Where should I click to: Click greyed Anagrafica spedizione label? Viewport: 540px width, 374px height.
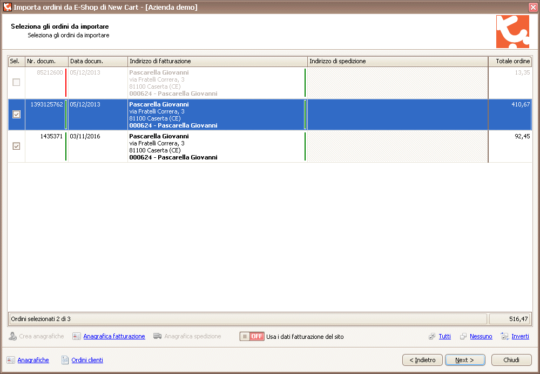point(193,336)
